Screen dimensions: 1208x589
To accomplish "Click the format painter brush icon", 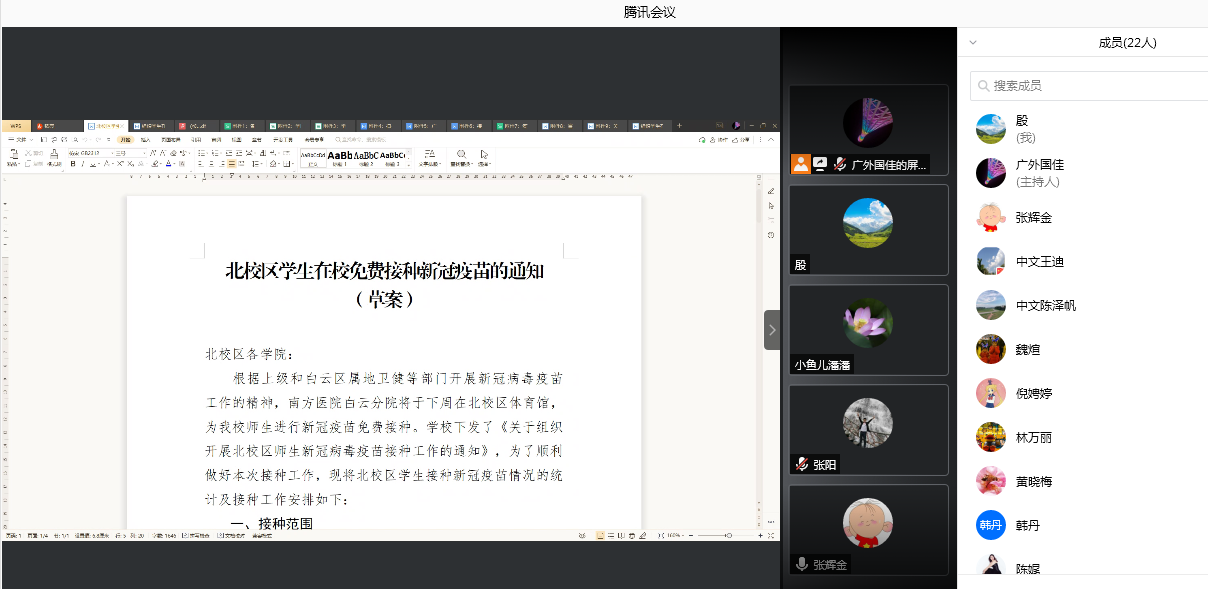I will click(54, 155).
